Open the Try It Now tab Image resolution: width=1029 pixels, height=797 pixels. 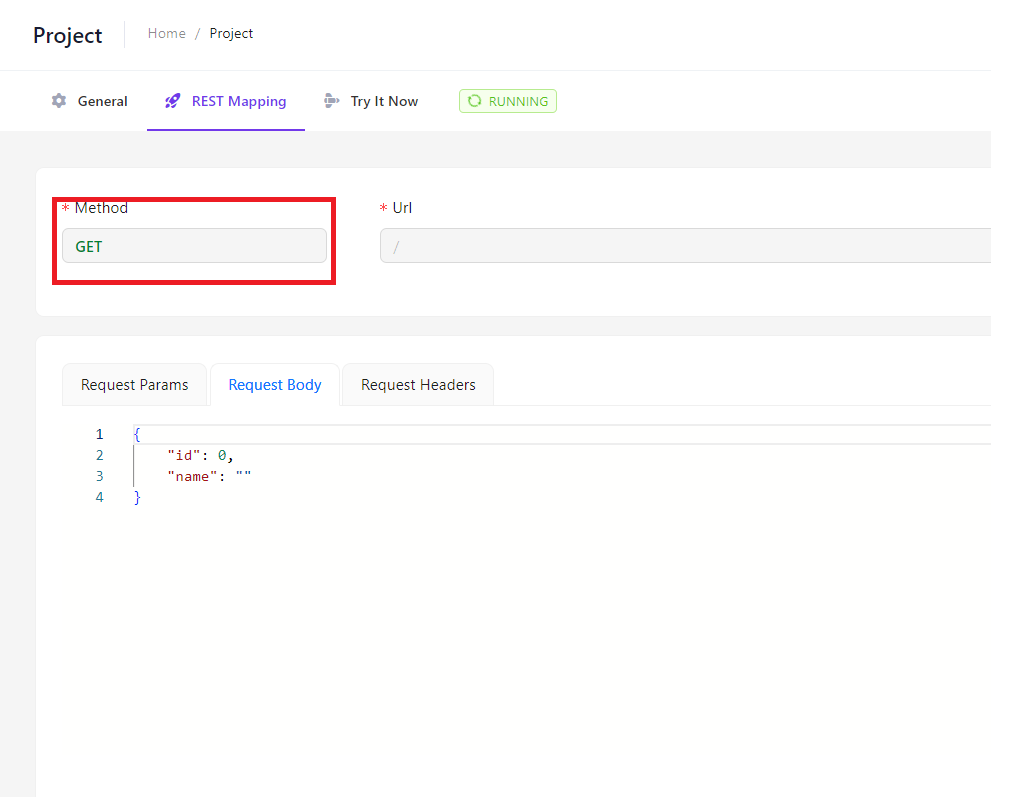(x=371, y=101)
